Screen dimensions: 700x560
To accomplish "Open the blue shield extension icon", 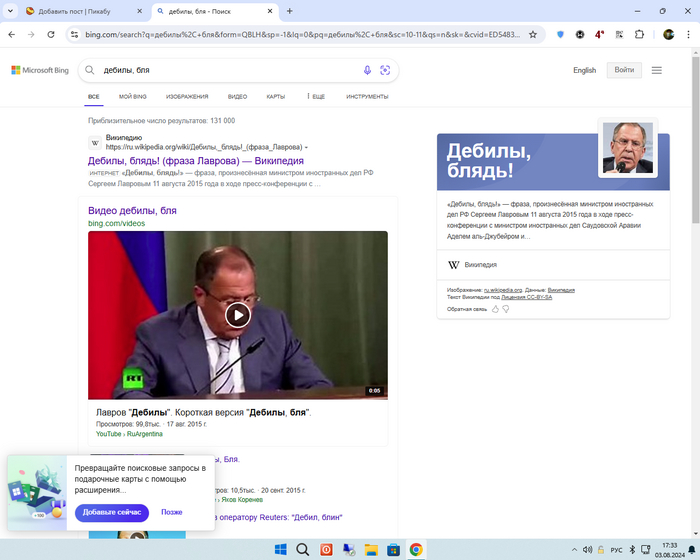I will (560, 34).
